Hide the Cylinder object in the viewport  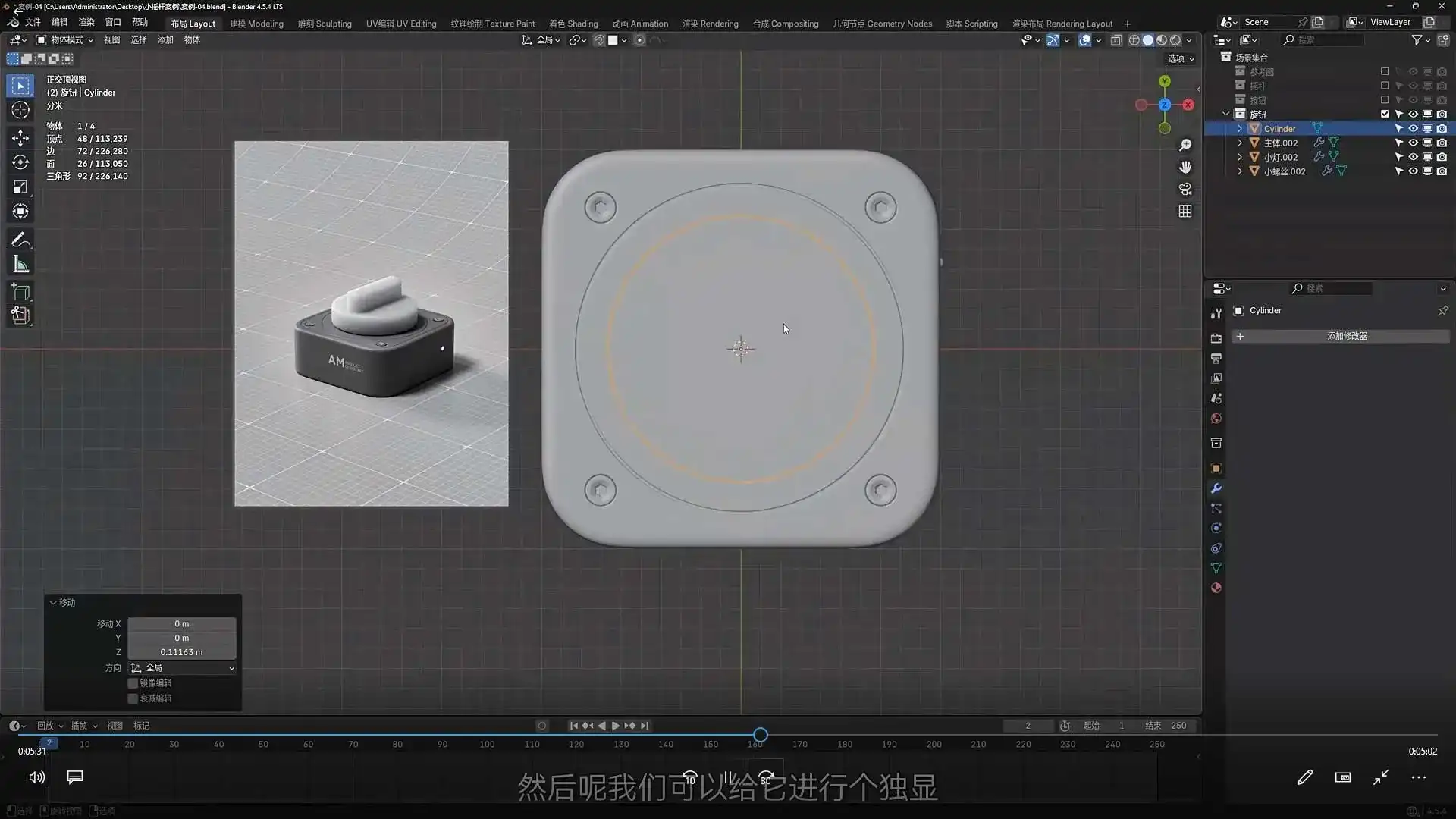pos(1413,128)
